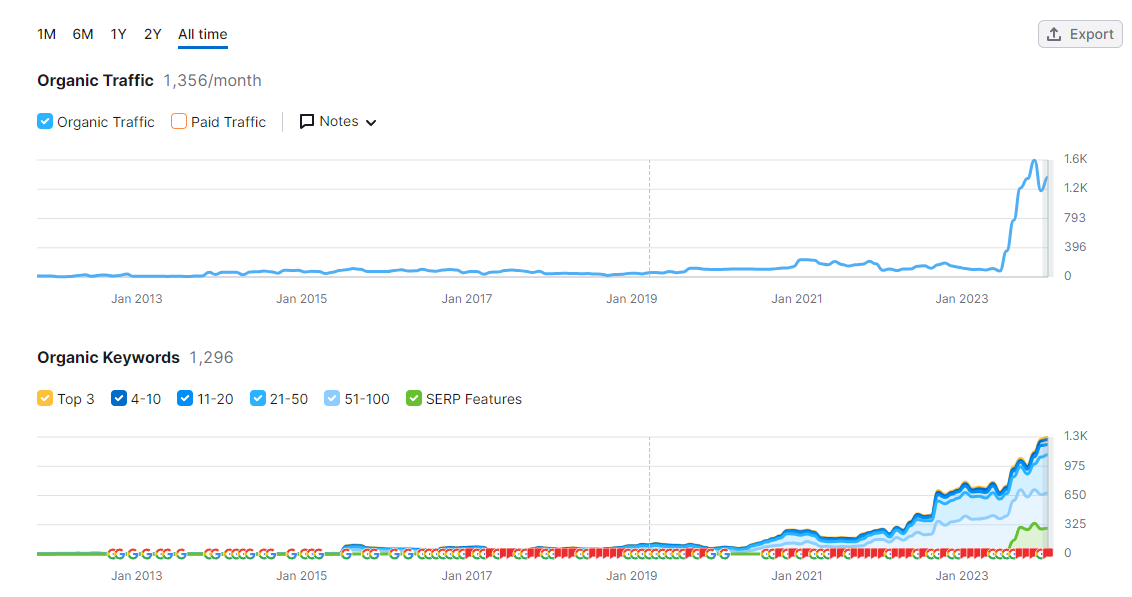Viewport: 1132px width, 597px height.
Task: Enable the Paid Traffic checkbox
Action: point(178,121)
